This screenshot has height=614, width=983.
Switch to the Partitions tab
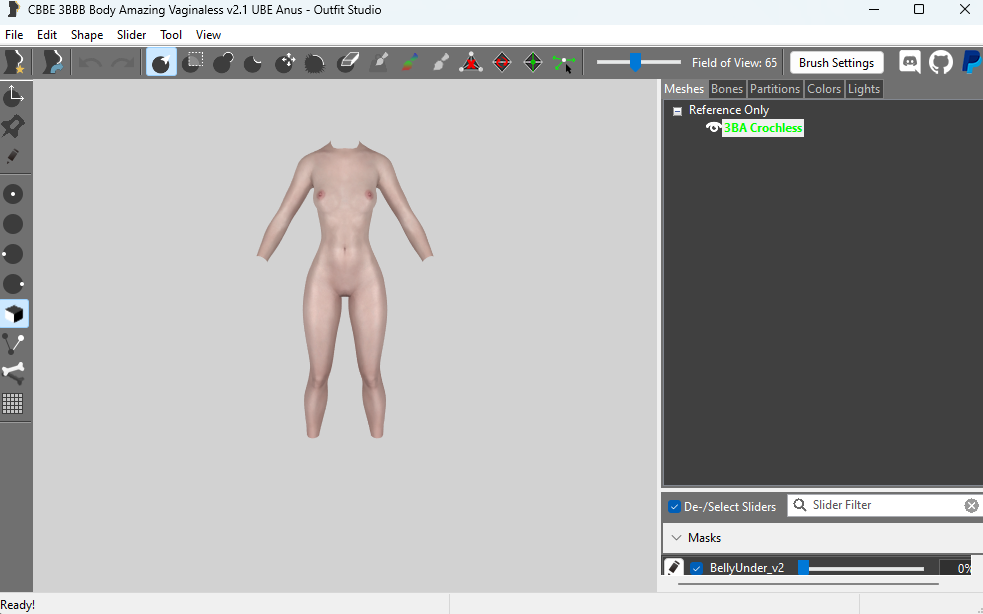coord(775,89)
